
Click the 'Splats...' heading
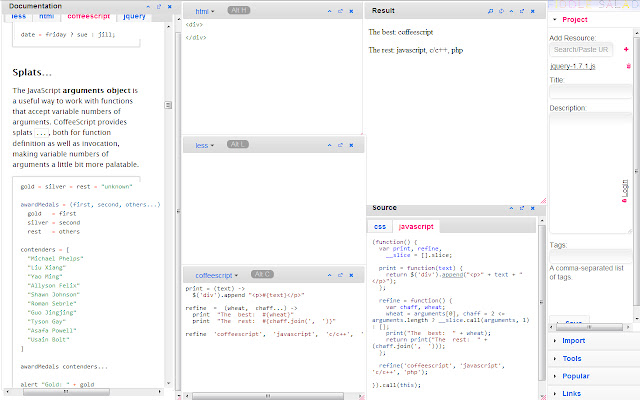tap(32, 73)
